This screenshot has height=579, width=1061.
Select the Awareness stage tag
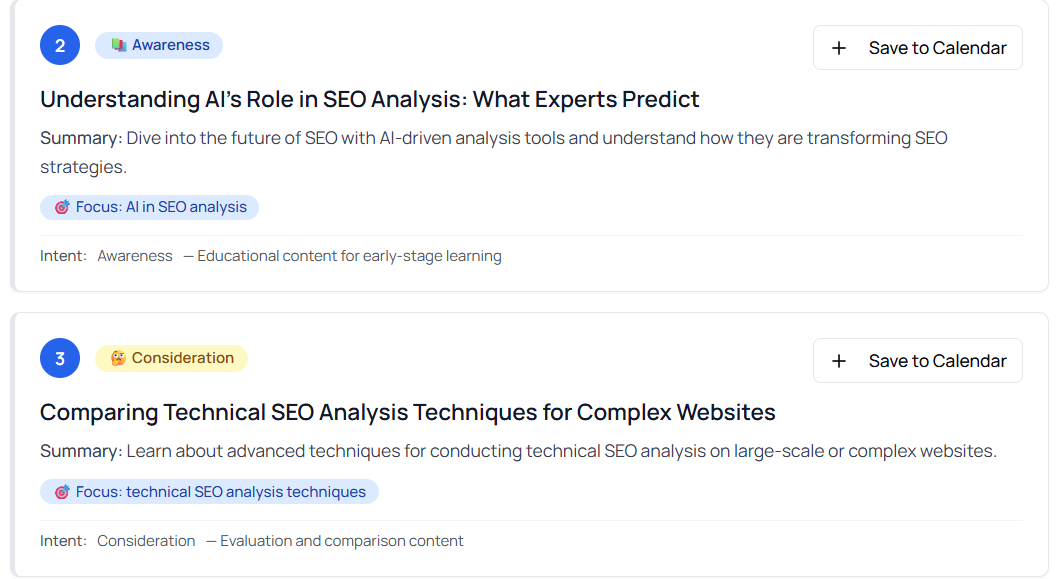coord(159,45)
